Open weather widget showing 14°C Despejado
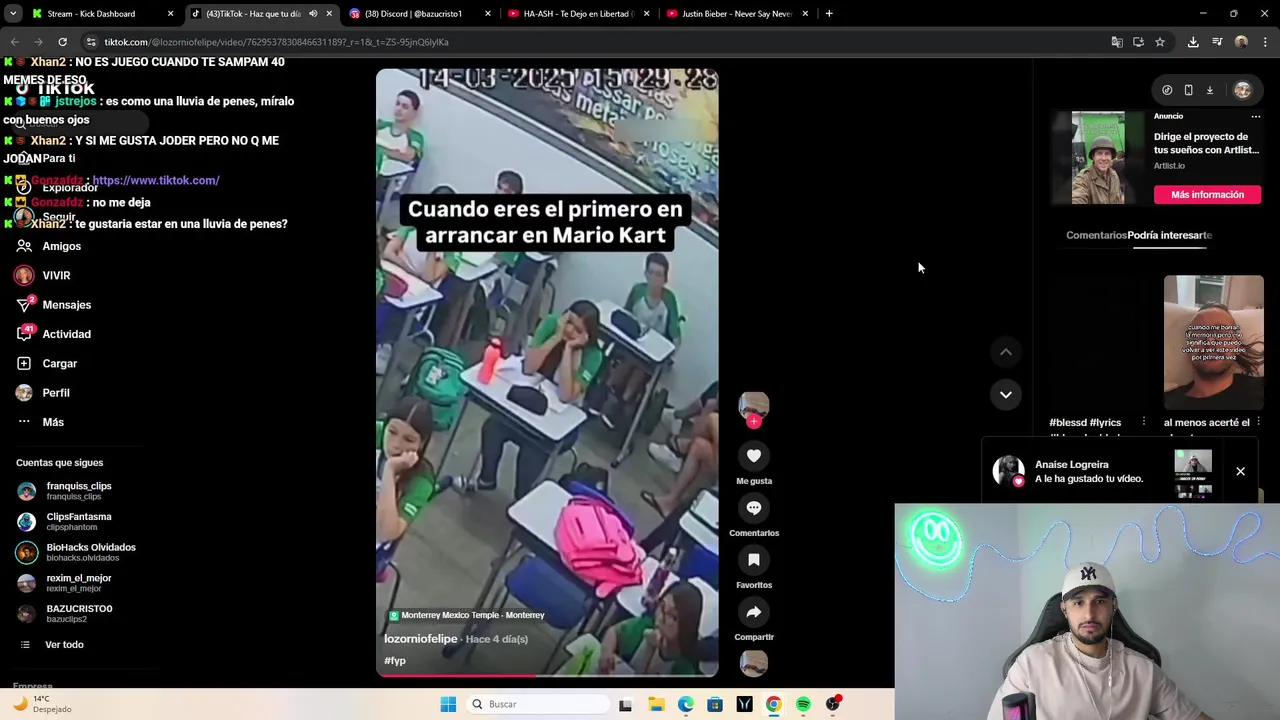 [42, 704]
